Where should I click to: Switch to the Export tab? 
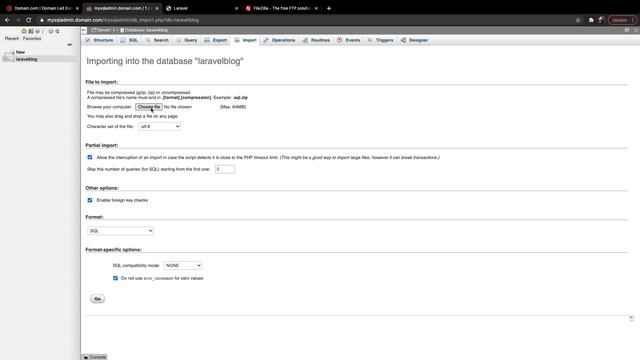click(x=216, y=40)
